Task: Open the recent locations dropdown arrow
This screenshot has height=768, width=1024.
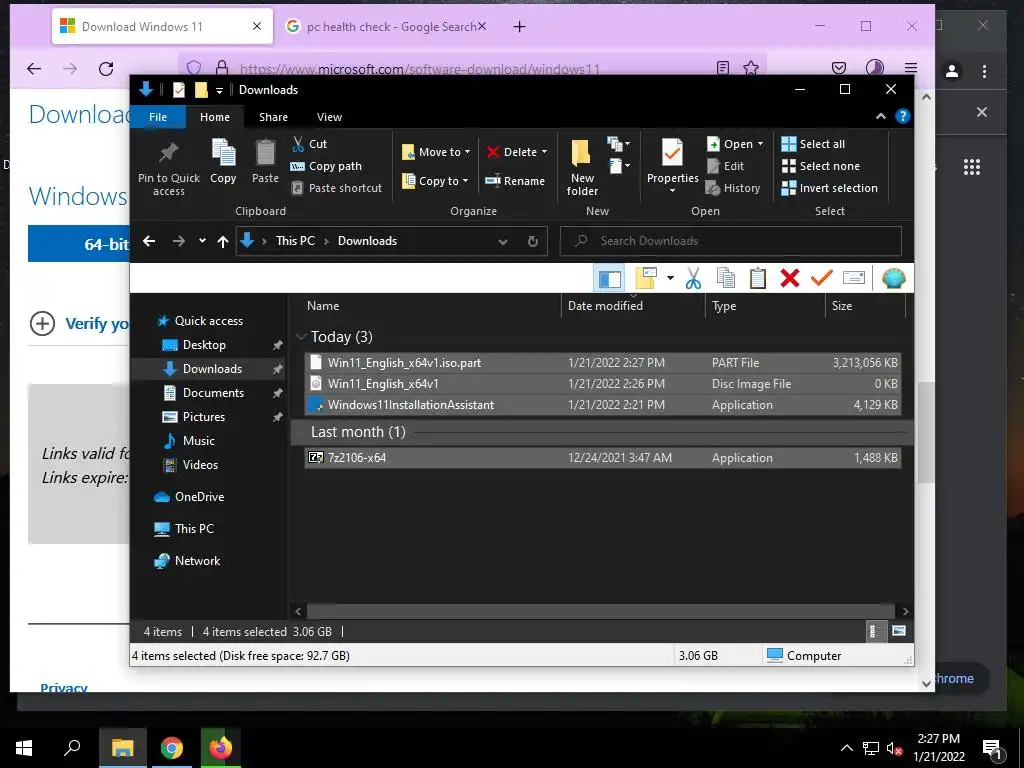Action: pos(202,241)
